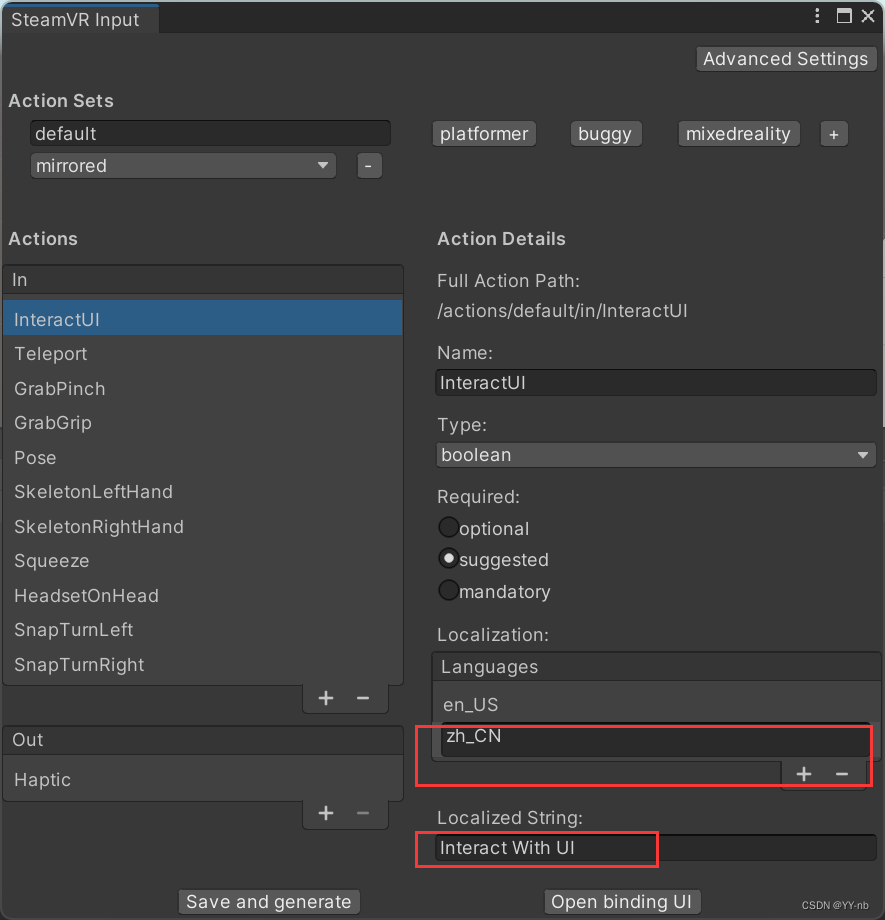Click the Out actions list header
The height and width of the screenshot is (920, 885).
203,740
